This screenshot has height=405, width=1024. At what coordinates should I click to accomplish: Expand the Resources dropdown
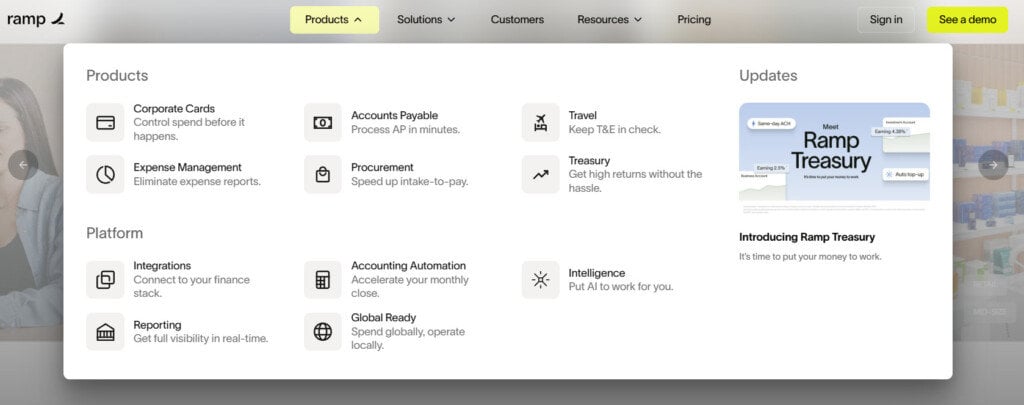609,20
